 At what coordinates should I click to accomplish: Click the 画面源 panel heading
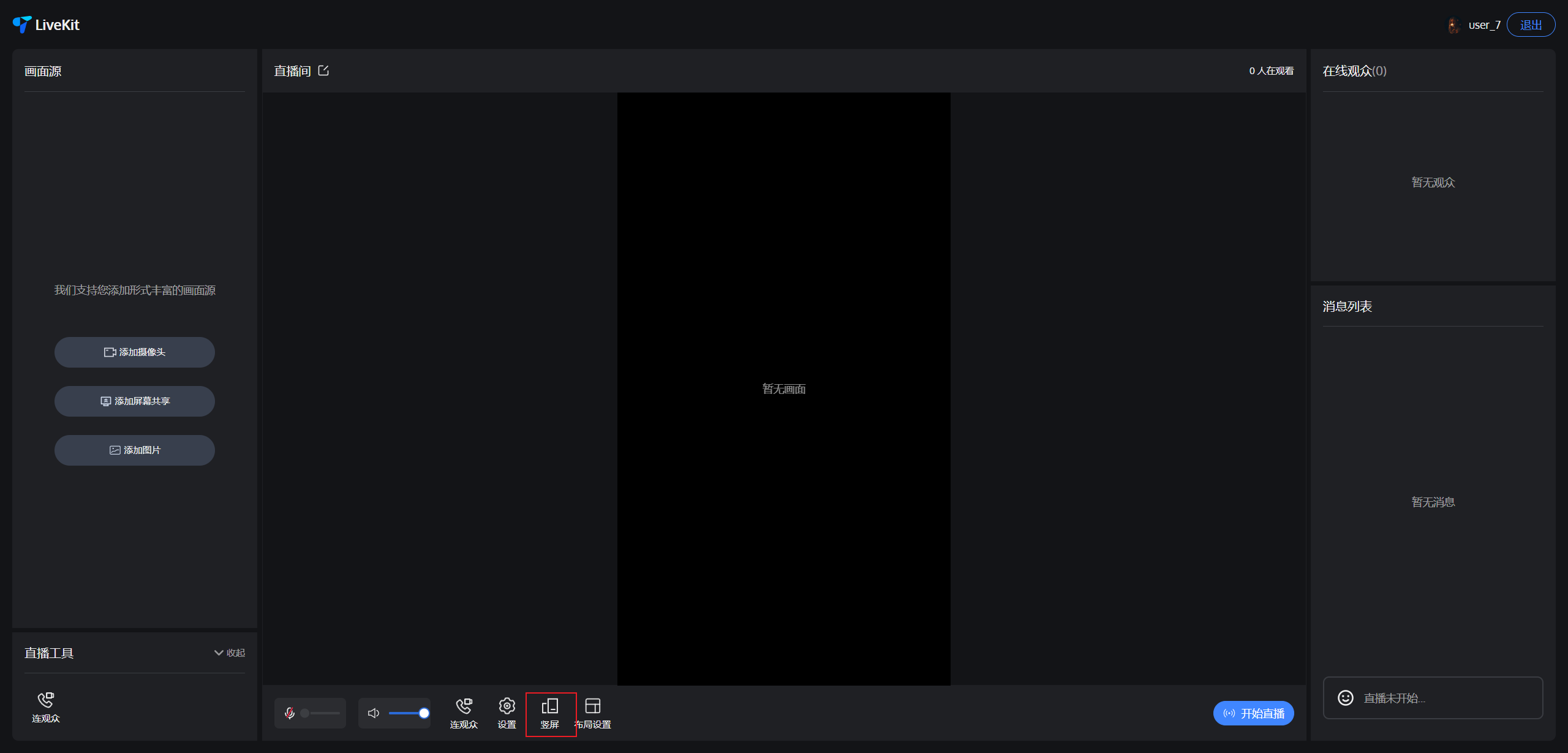(43, 71)
